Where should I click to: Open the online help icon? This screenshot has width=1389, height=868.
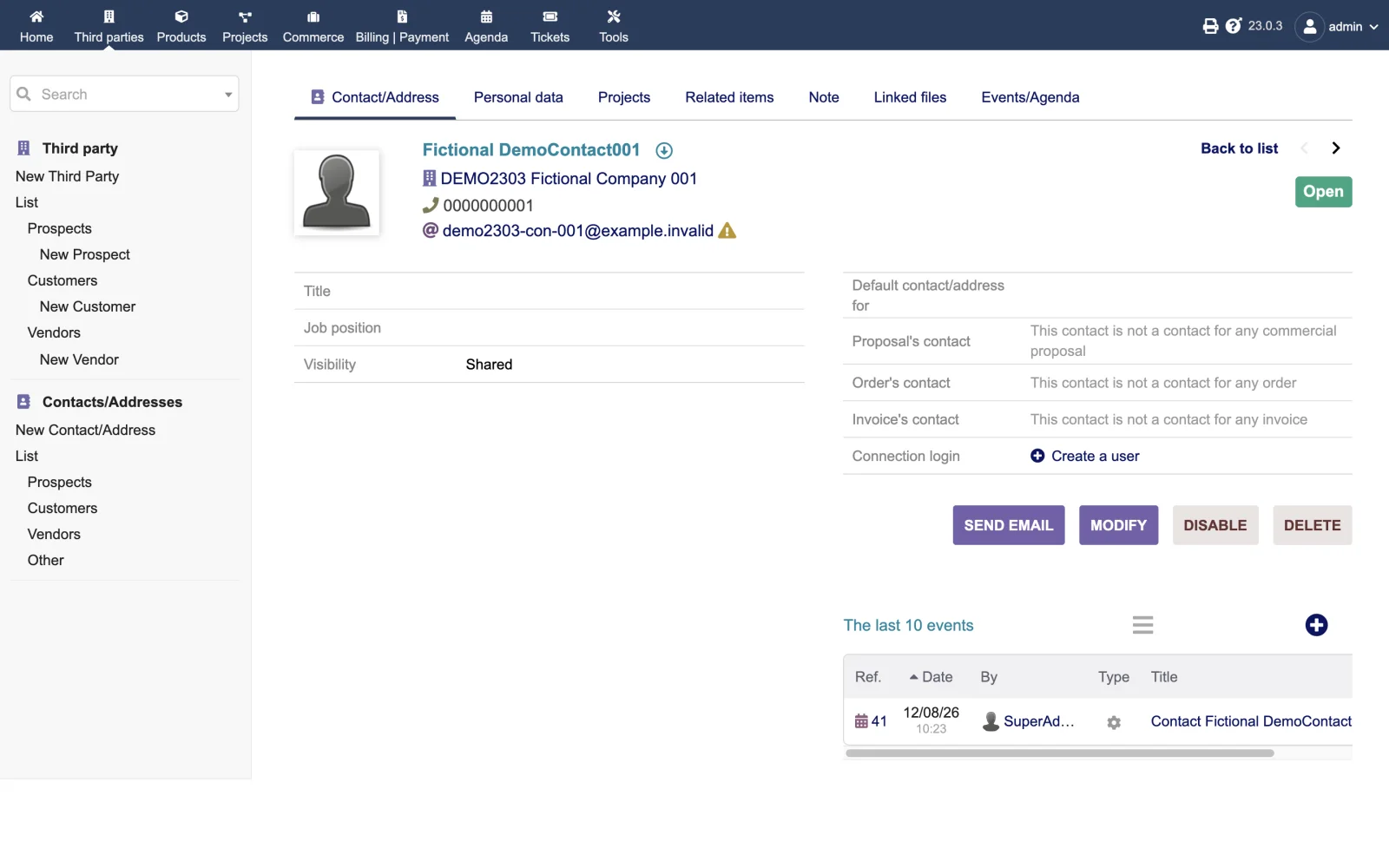(1234, 26)
